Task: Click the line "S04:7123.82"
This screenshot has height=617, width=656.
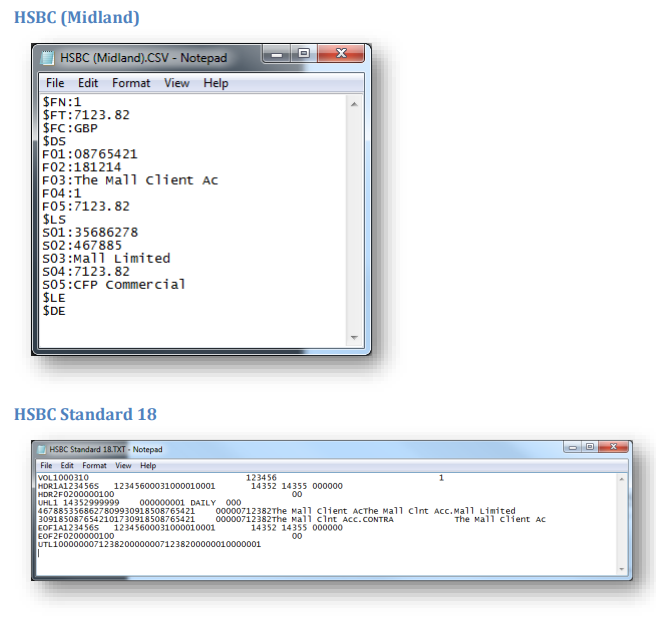Action: (86, 271)
